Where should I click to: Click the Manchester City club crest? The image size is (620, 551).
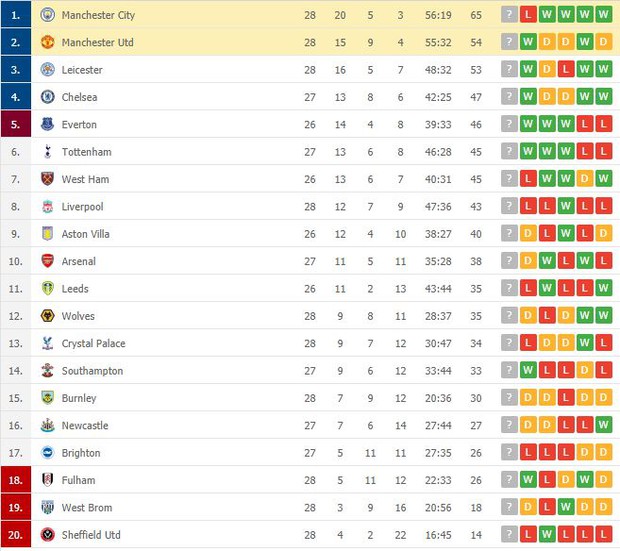[47, 15]
